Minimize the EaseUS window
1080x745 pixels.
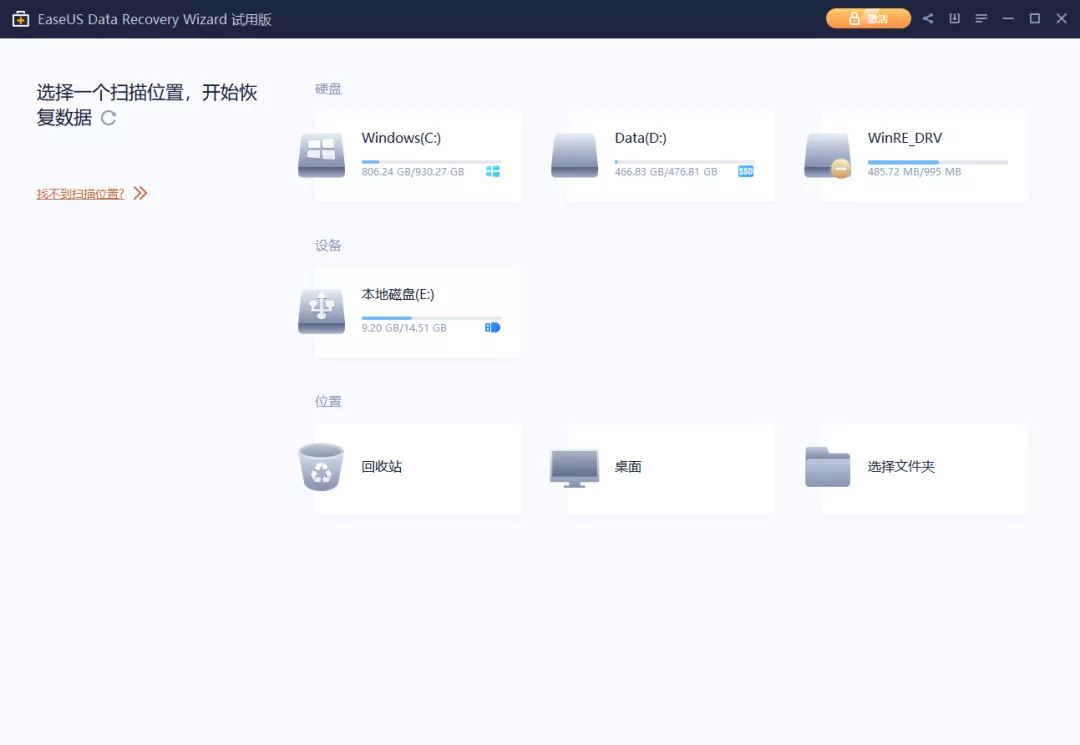tap(1008, 19)
